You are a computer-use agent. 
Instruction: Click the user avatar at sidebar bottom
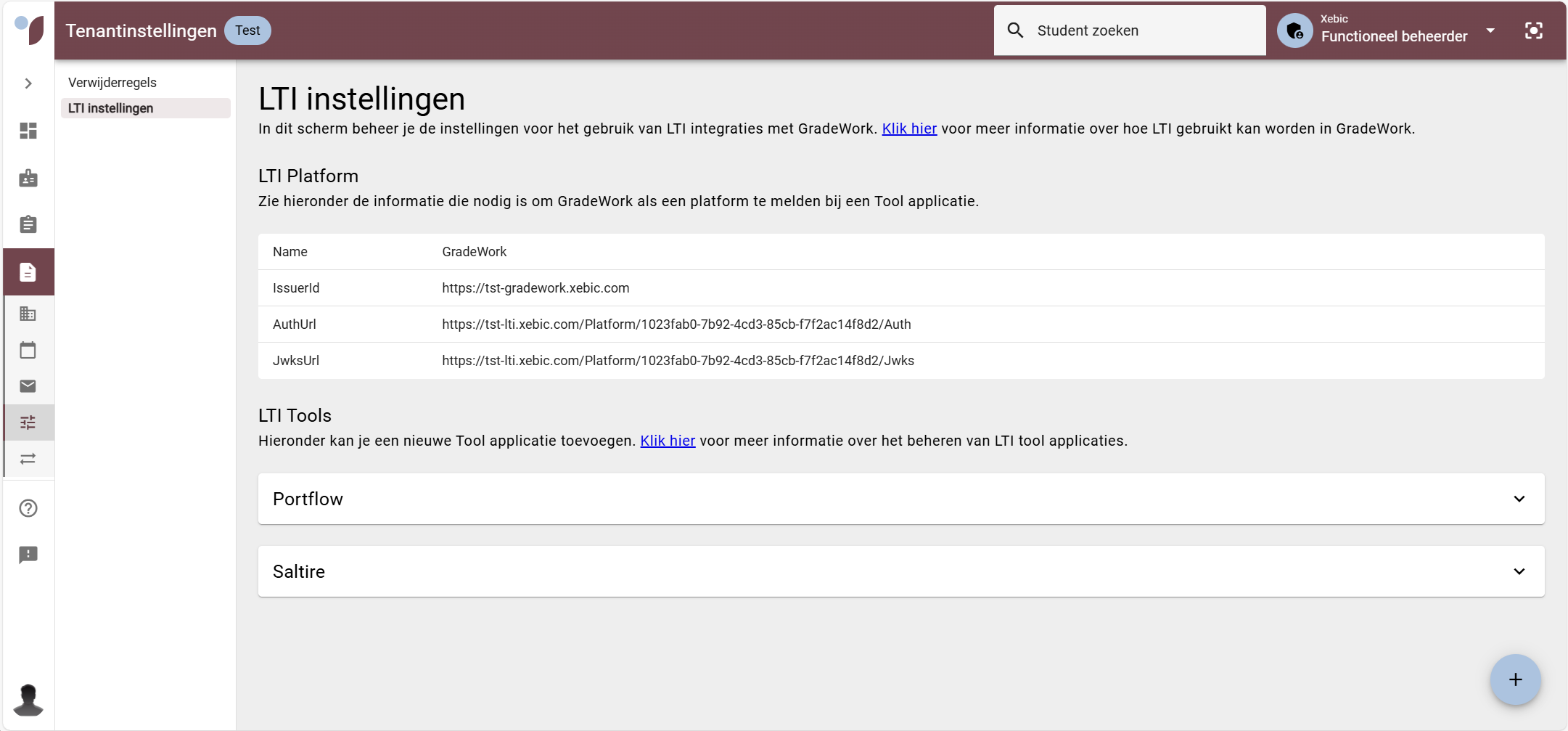28,700
